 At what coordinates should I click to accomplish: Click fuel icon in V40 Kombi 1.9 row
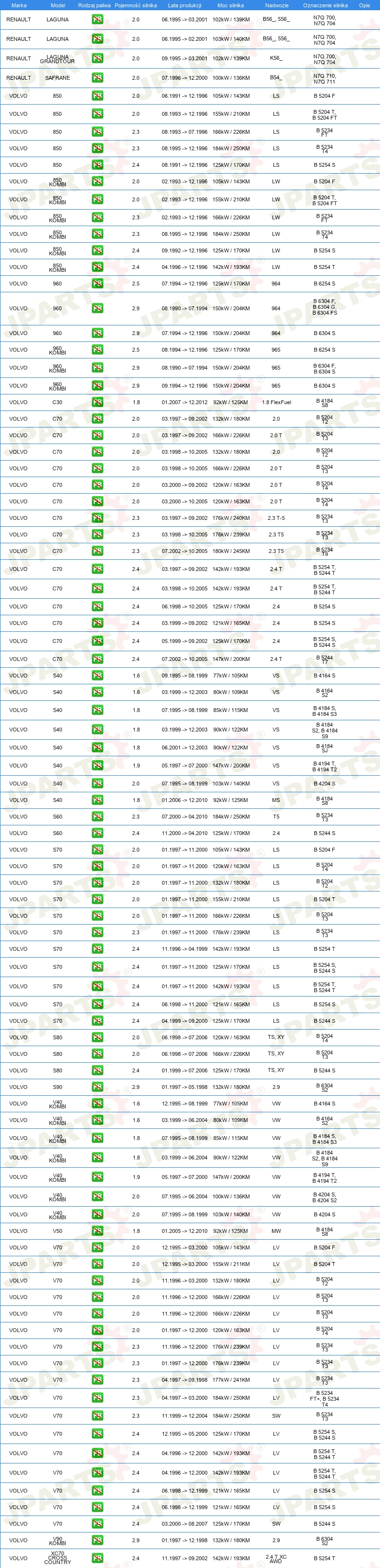point(97,1177)
